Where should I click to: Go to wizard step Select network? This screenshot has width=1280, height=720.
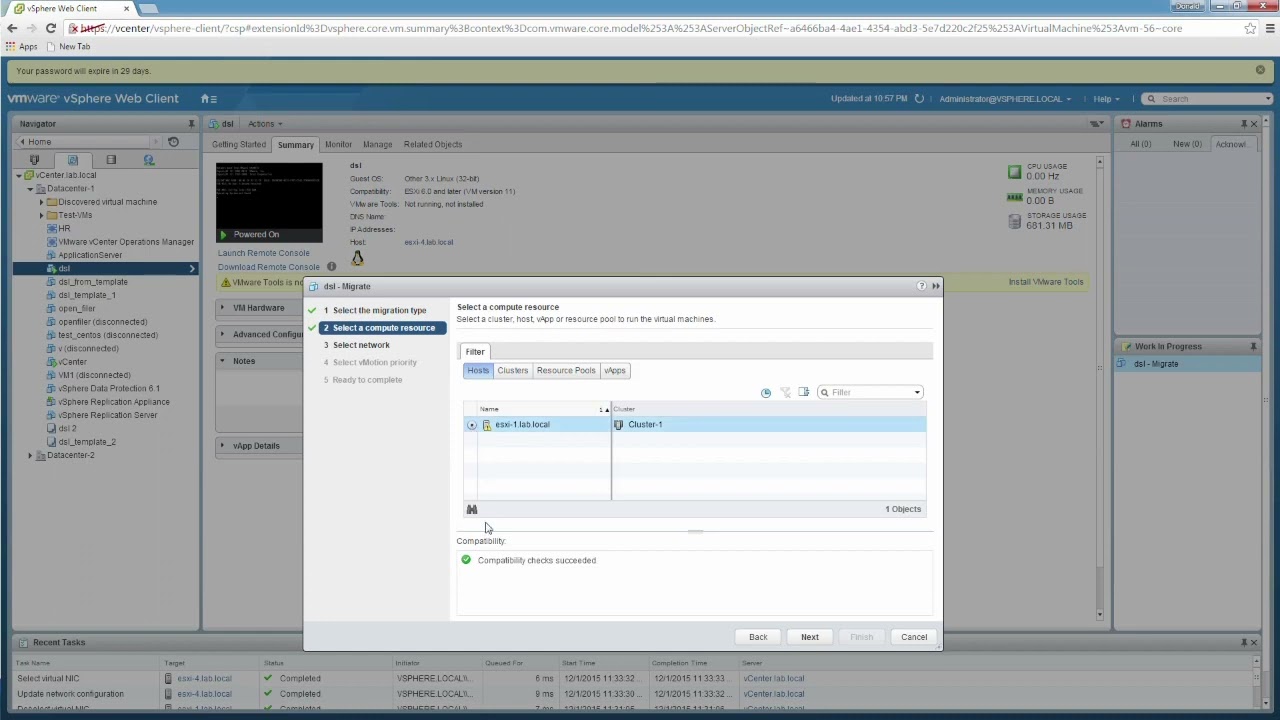[x=361, y=345]
